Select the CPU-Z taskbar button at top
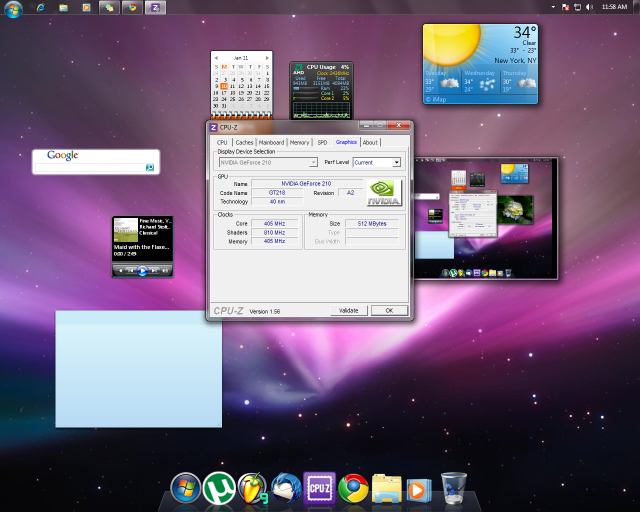The width and height of the screenshot is (640, 512). tap(156, 7)
